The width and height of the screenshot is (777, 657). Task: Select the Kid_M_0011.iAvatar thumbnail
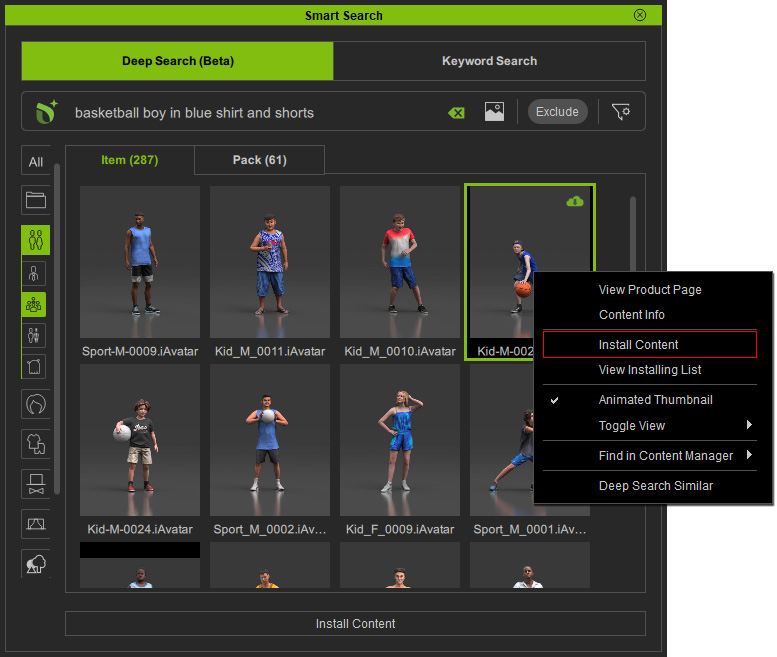pyautogui.click(x=270, y=262)
